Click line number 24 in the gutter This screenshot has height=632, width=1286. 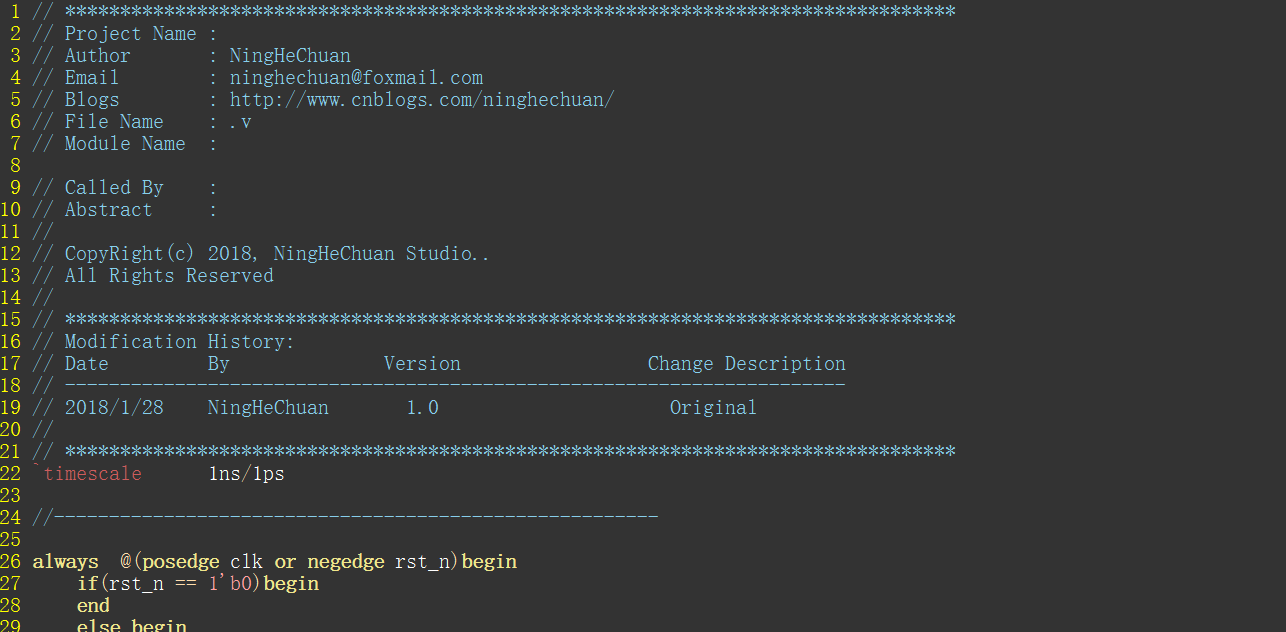pyautogui.click(x=11, y=518)
